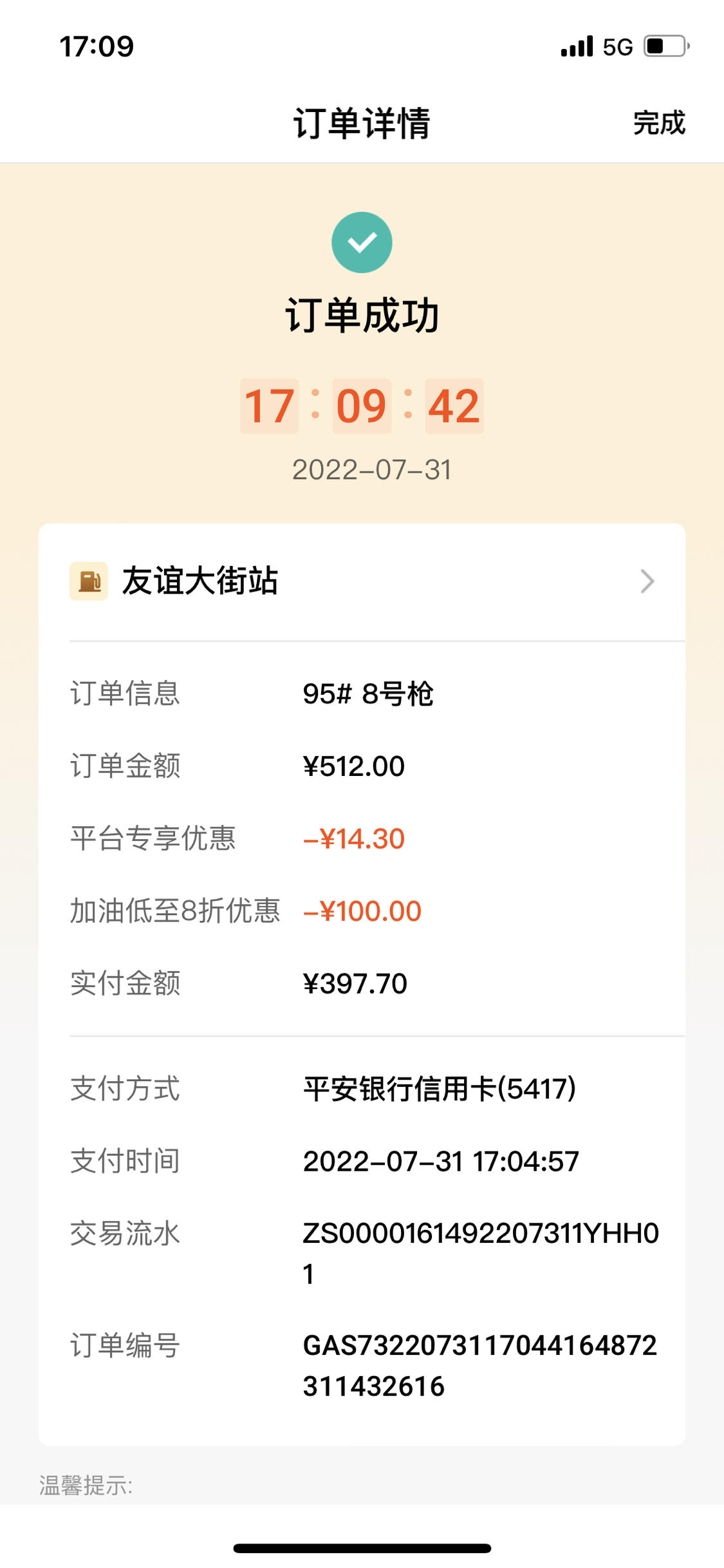Image resolution: width=724 pixels, height=1568 pixels.
Task: Select the 订单详情 page title
Action: pos(362,123)
